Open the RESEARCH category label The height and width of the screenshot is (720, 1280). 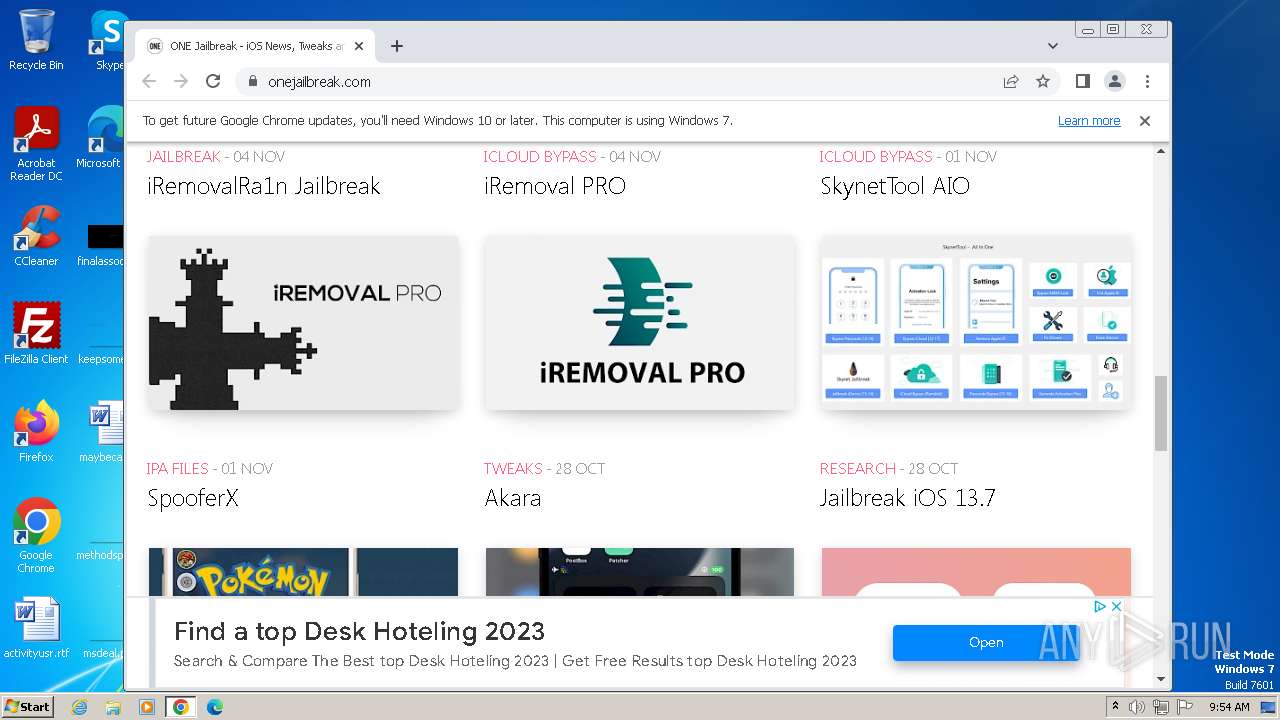pyautogui.click(x=858, y=469)
